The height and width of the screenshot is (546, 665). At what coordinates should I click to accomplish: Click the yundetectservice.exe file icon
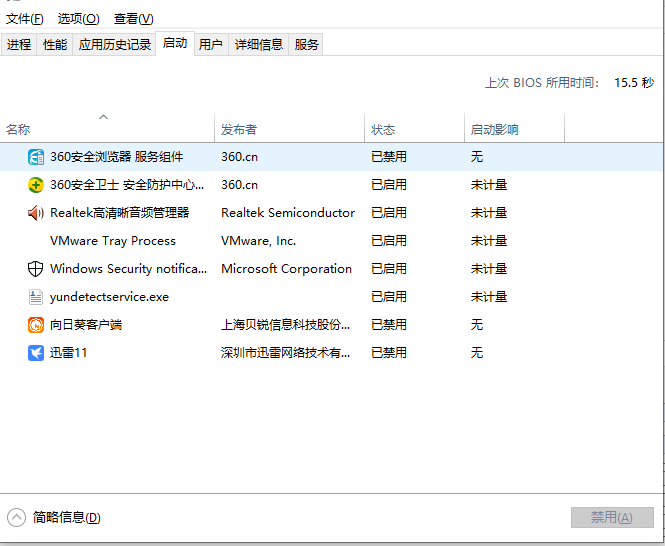(x=36, y=297)
